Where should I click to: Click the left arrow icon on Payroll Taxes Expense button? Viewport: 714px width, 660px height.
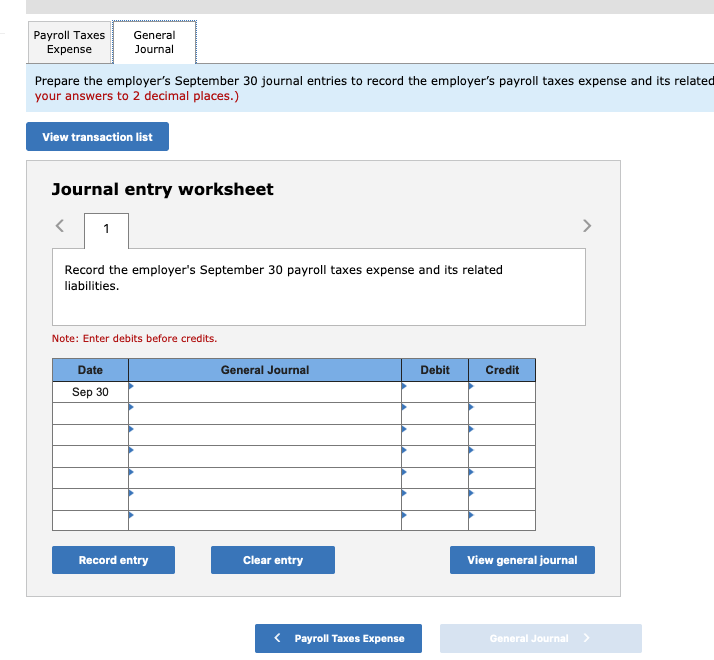coord(277,638)
